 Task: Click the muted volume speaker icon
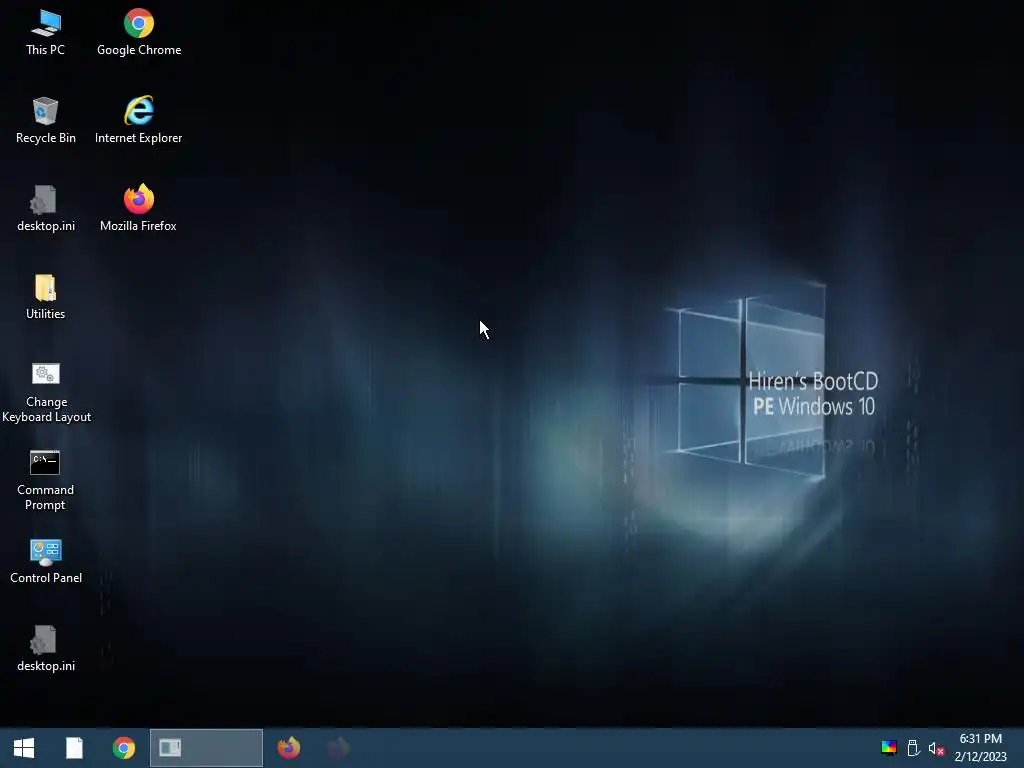[936, 748]
